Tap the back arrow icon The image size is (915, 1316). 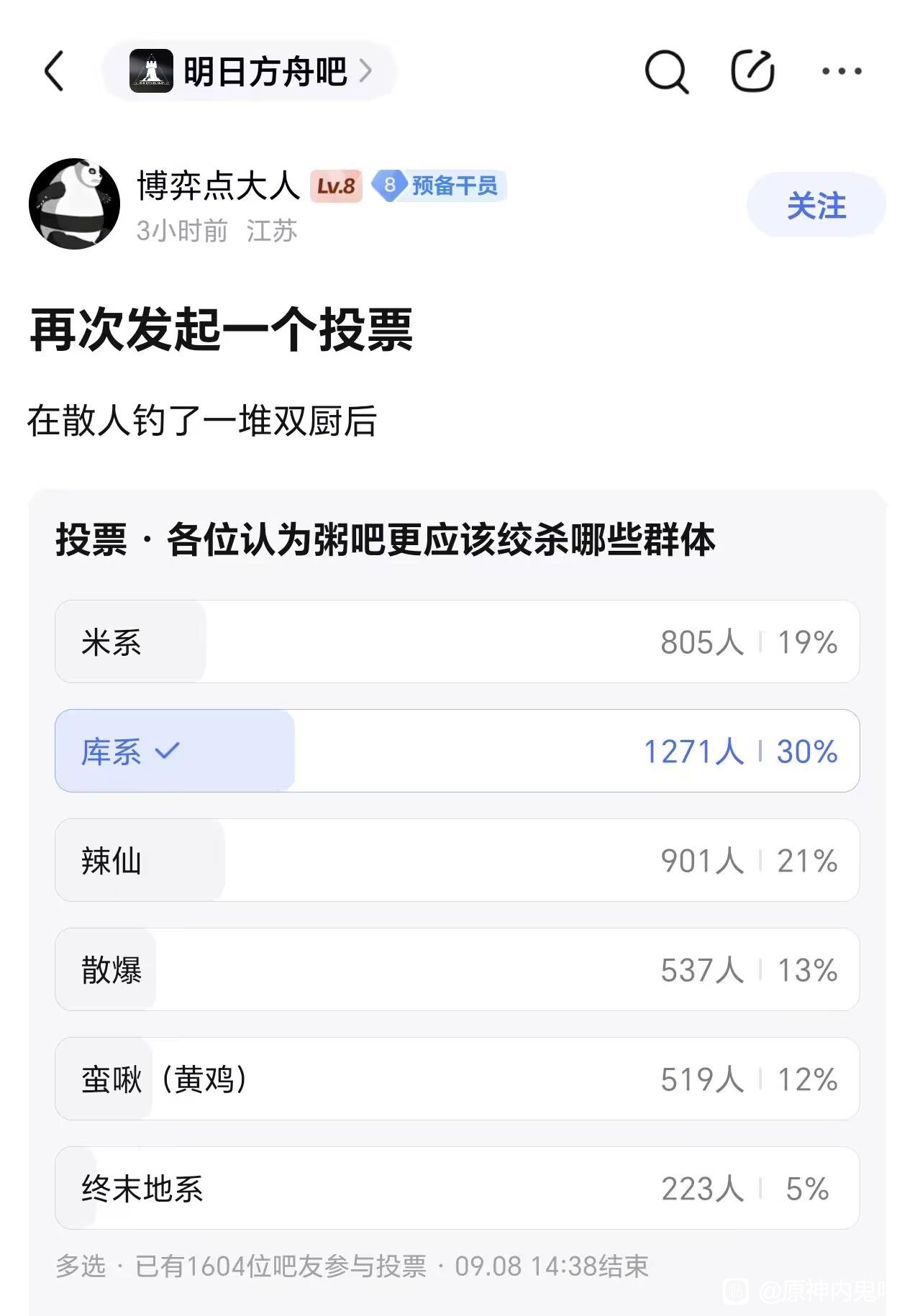55,71
